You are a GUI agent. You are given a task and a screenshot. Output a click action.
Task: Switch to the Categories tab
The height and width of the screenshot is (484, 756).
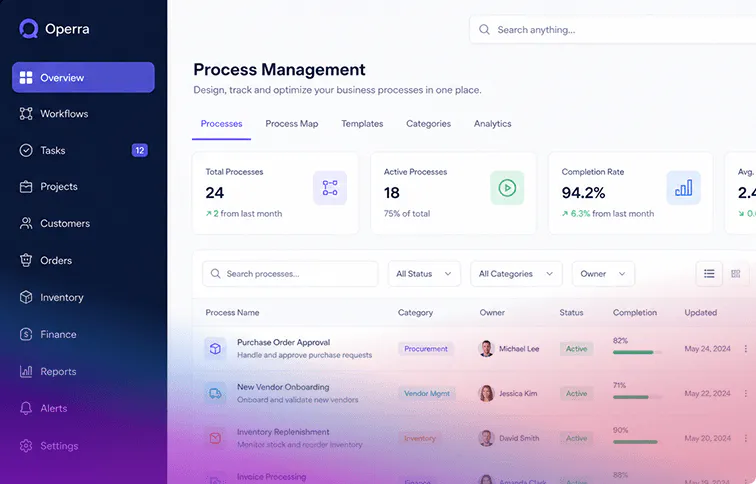point(428,124)
